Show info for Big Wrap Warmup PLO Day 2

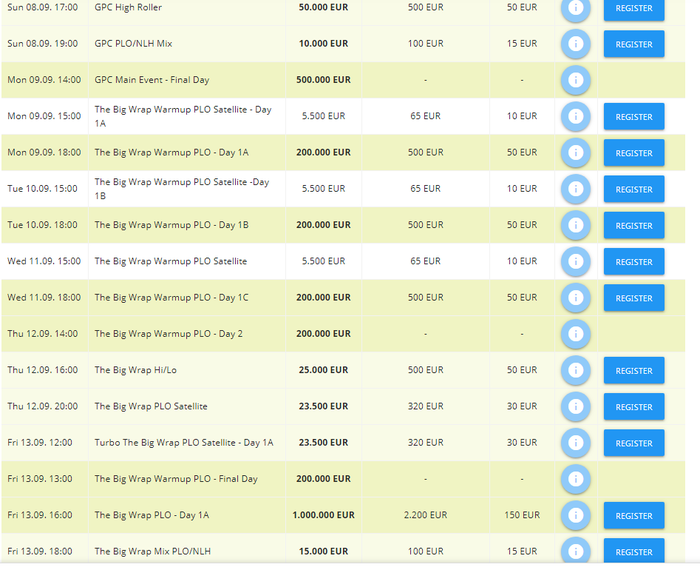click(575, 334)
